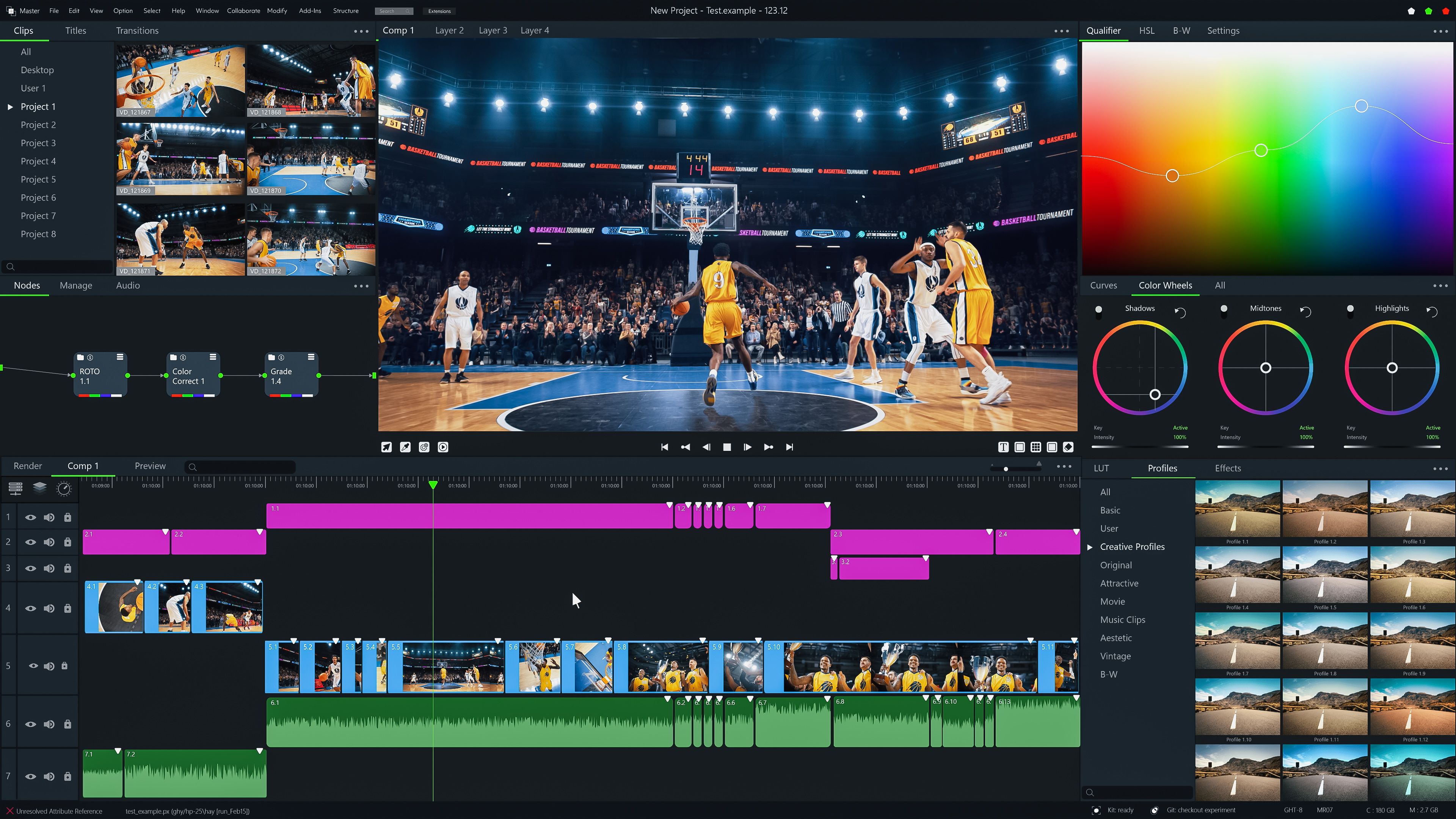This screenshot has height=819, width=1456.
Task: Lock track 5 using the padlock toggle
Action: coord(67,666)
